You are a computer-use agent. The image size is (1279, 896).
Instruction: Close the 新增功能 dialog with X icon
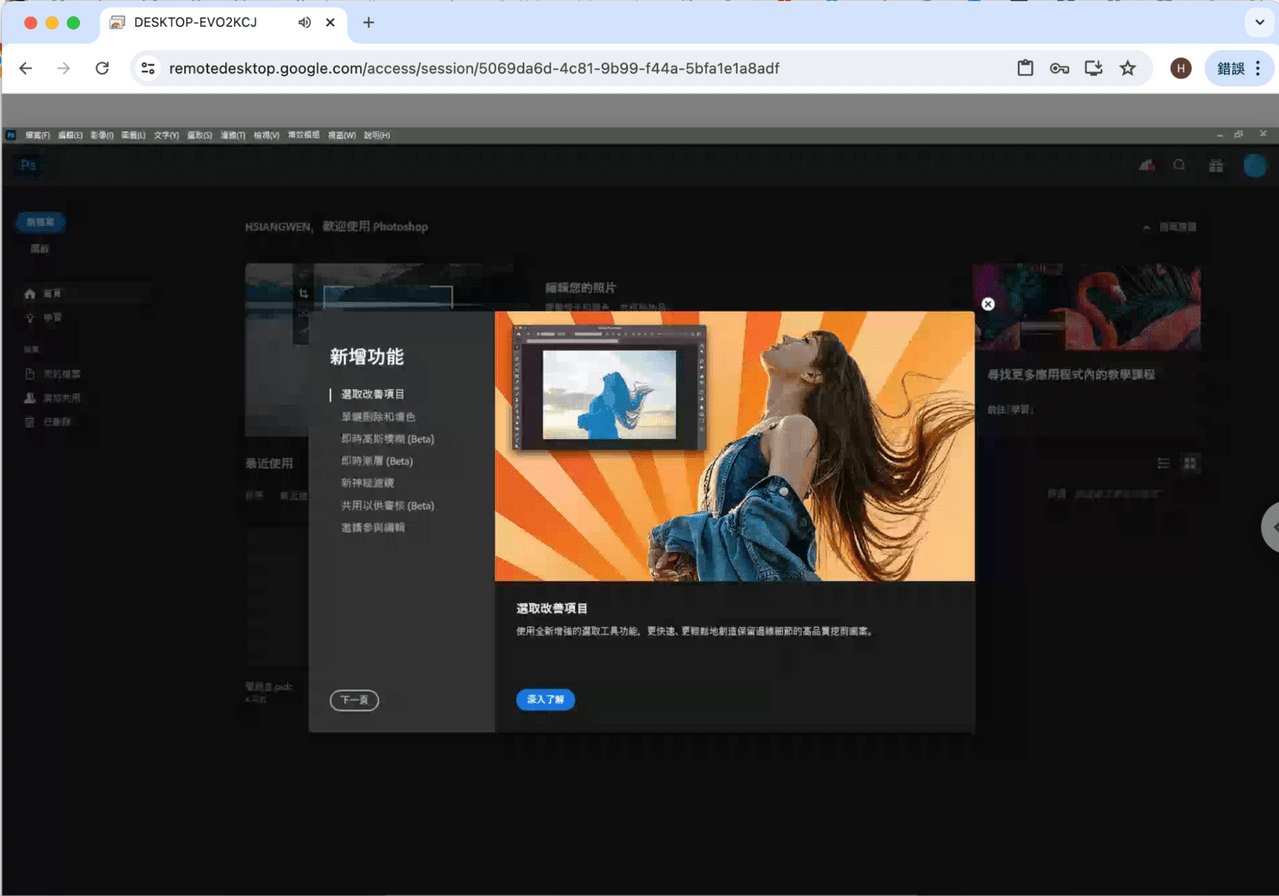(x=988, y=304)
